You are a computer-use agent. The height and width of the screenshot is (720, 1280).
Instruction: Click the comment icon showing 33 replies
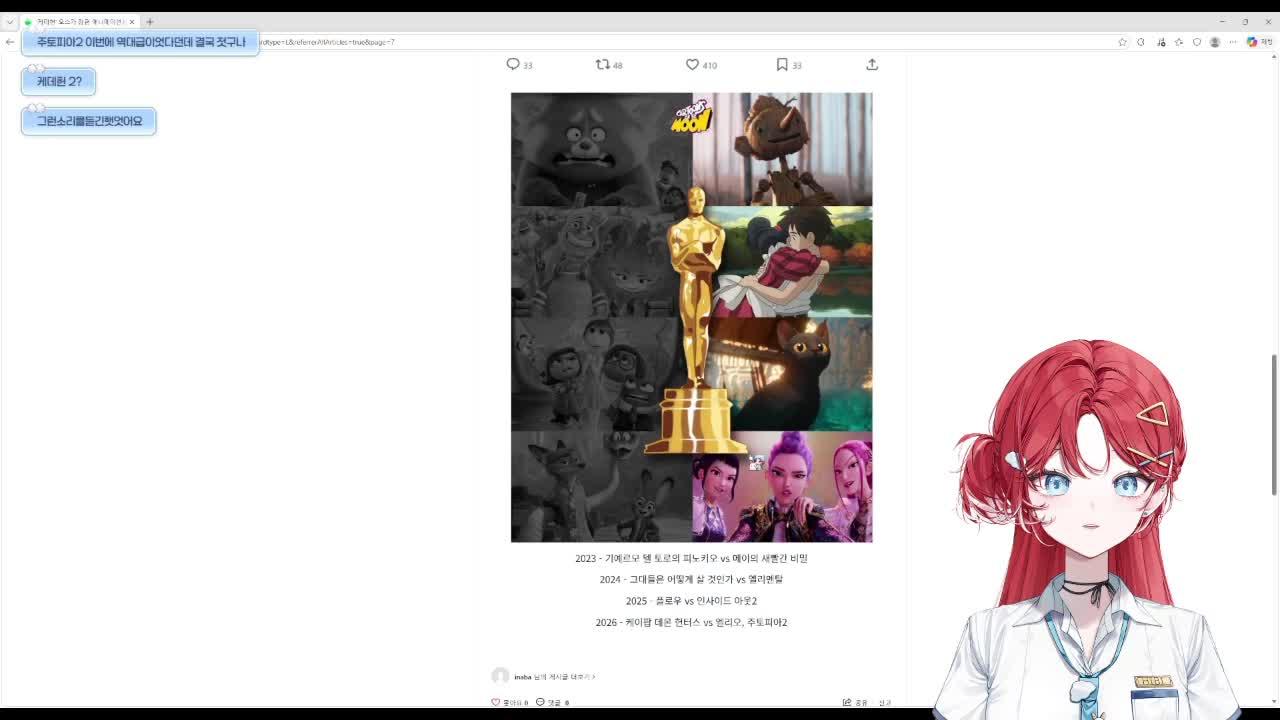coord(511,64)
